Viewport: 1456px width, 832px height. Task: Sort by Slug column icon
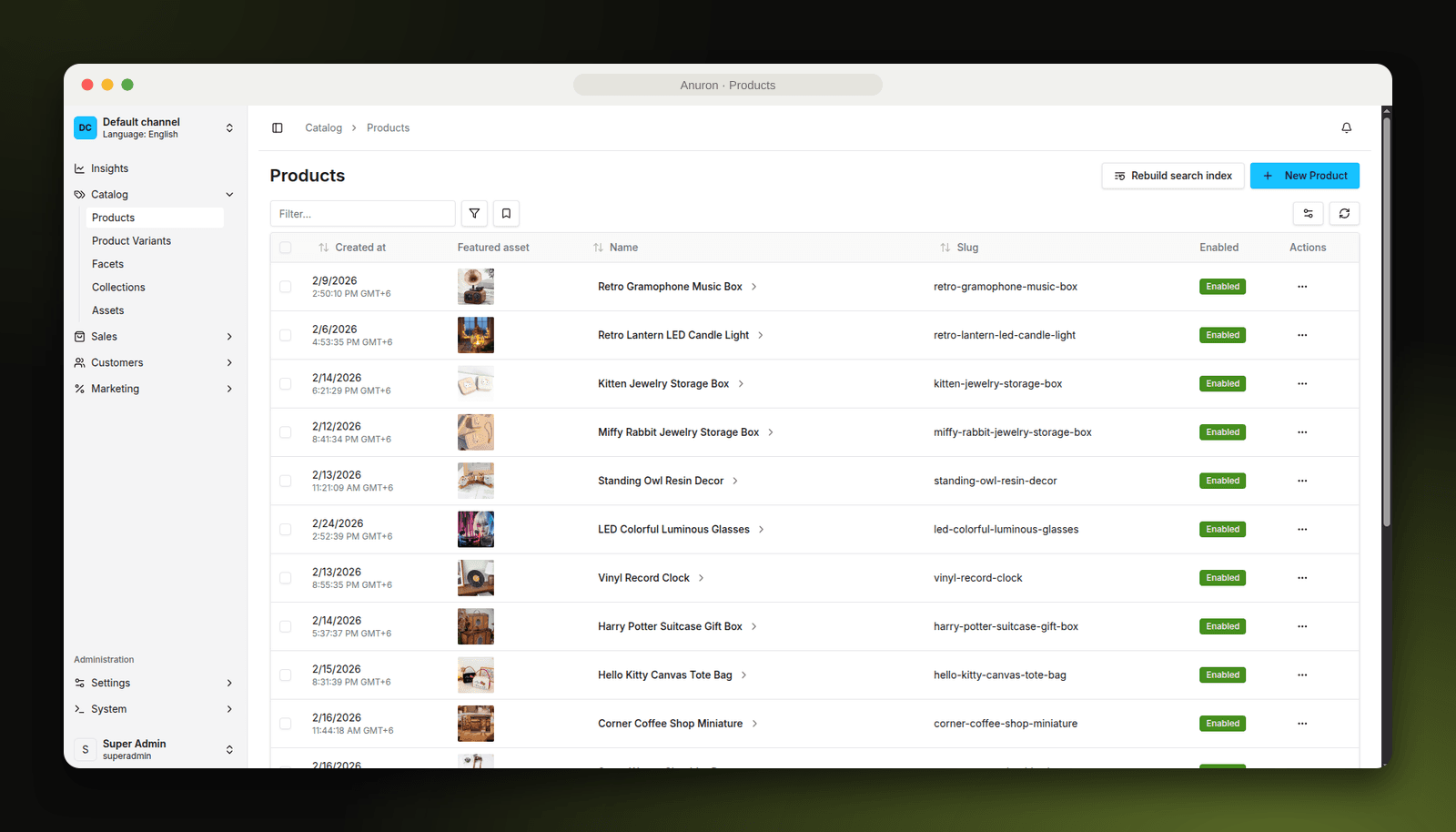coord(945,248)
